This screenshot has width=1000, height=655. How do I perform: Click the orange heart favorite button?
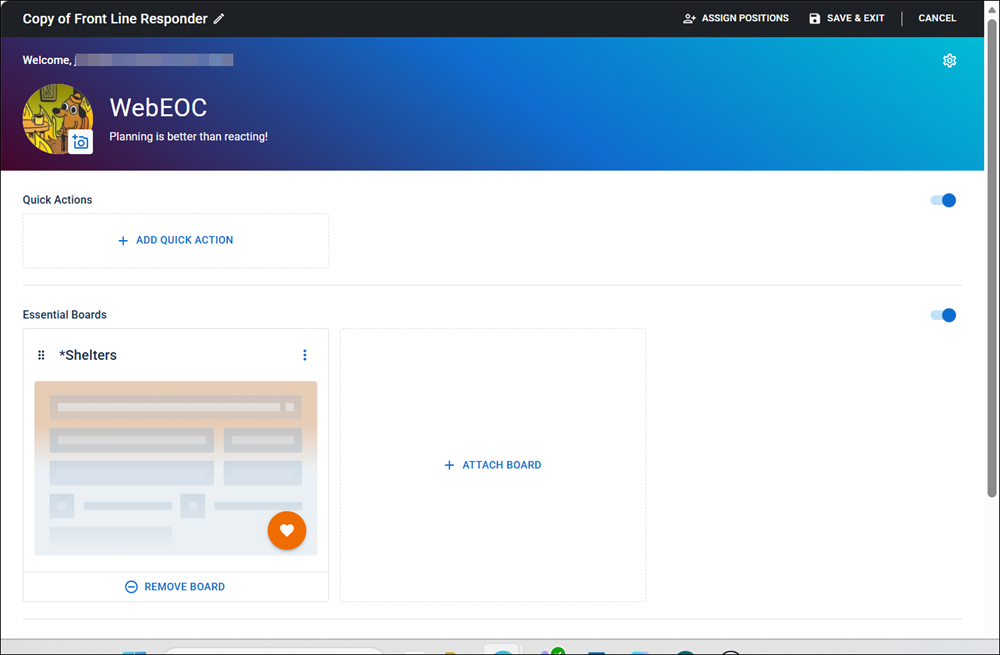pyautogui.click(x=287, y=531)
